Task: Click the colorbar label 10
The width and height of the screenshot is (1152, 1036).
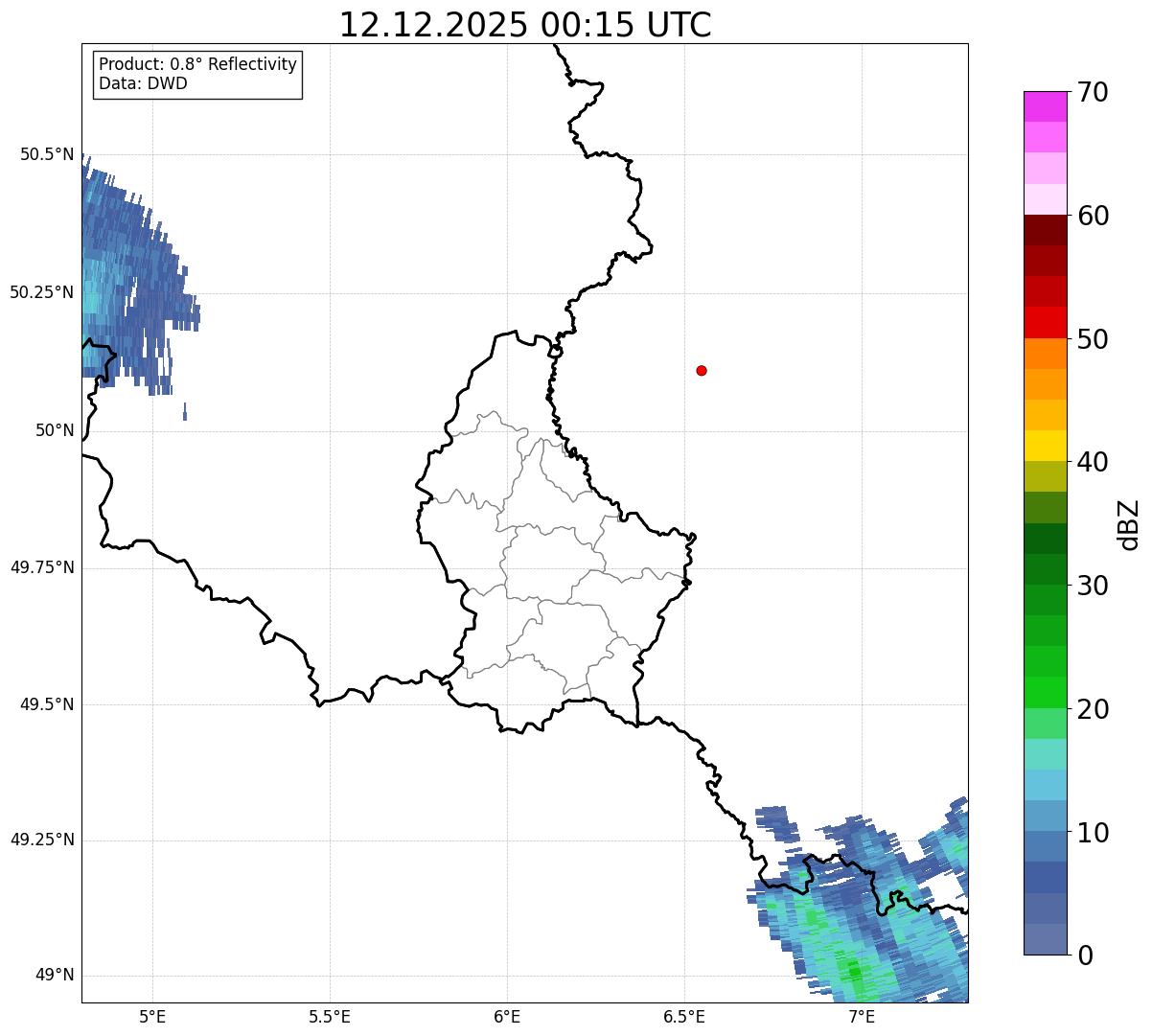Action: pyautogui.click(x=1094, y=833)
